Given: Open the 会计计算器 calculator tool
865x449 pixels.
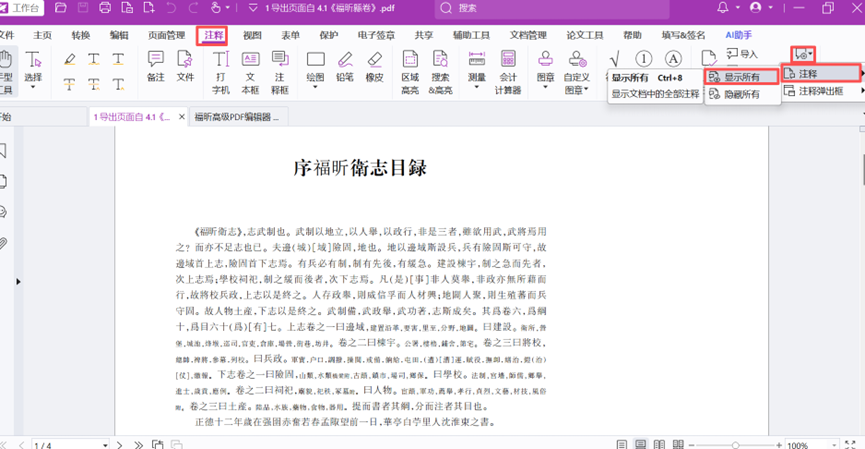Looking at the screenshot, I should click(x=508, y=67).
